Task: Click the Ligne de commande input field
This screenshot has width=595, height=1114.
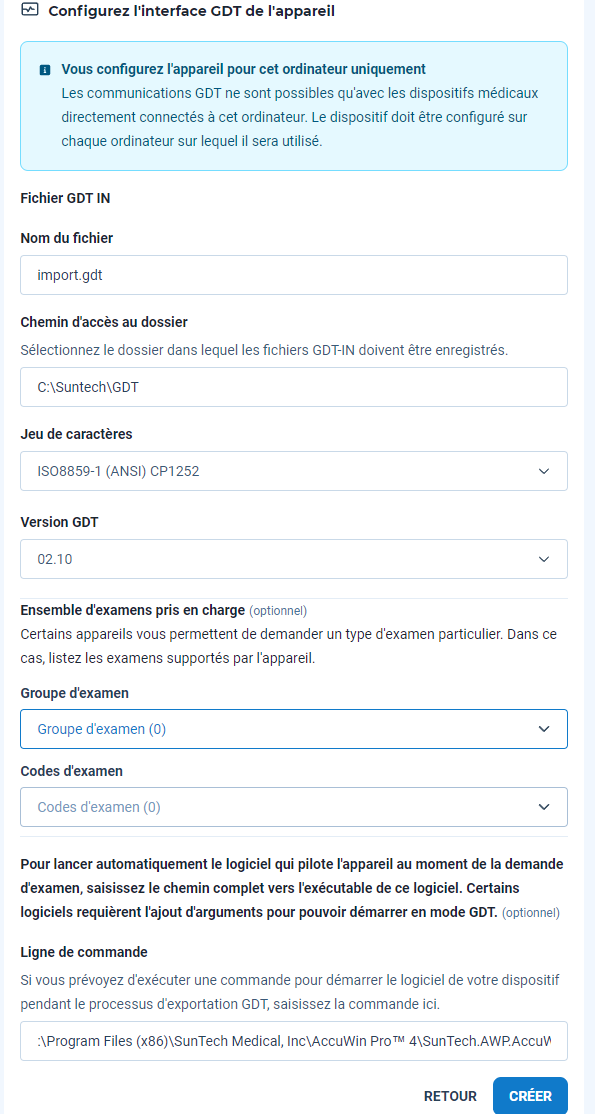Action: (x=294, y=1040)
